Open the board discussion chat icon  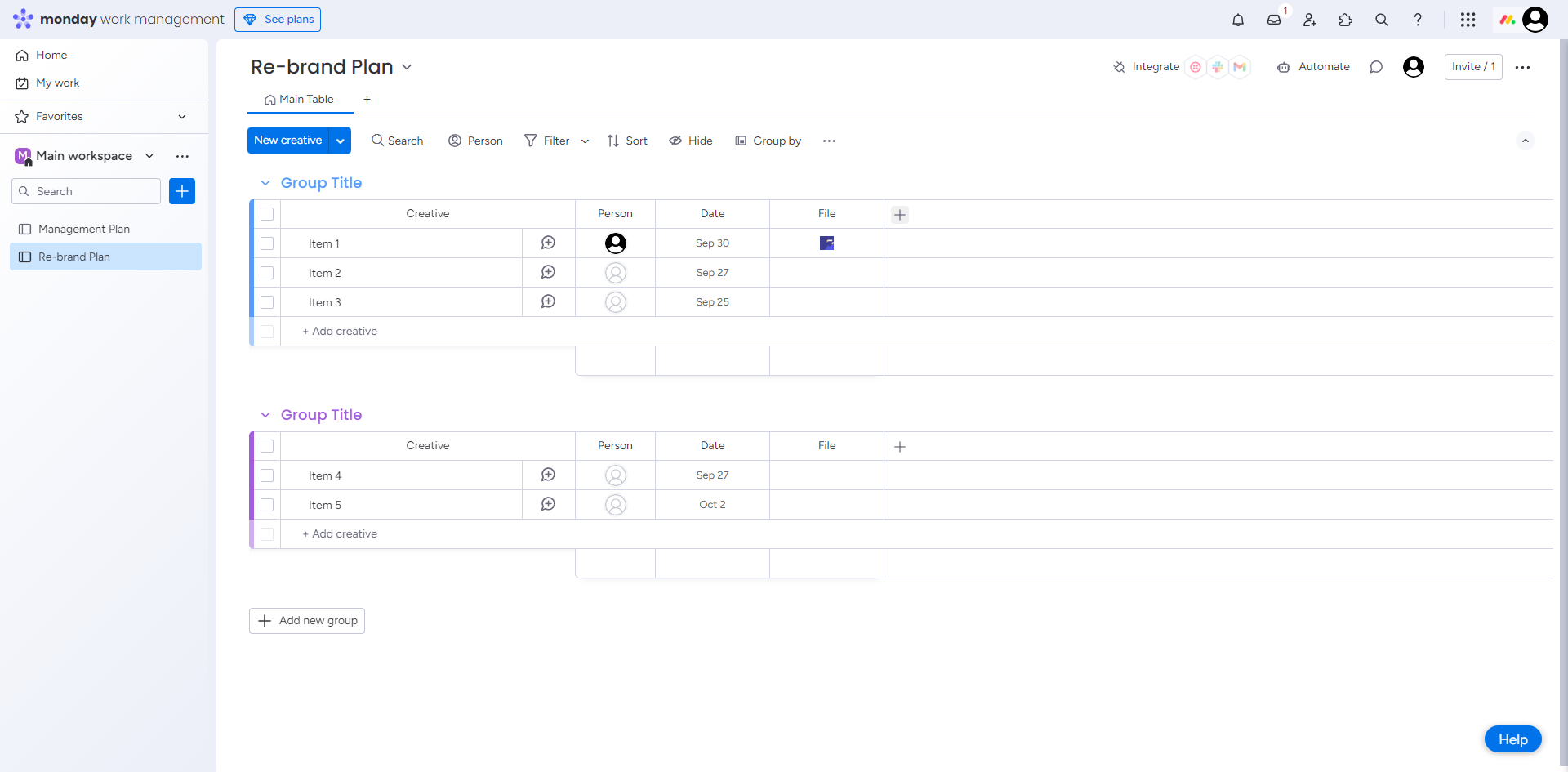(1376, 67)
